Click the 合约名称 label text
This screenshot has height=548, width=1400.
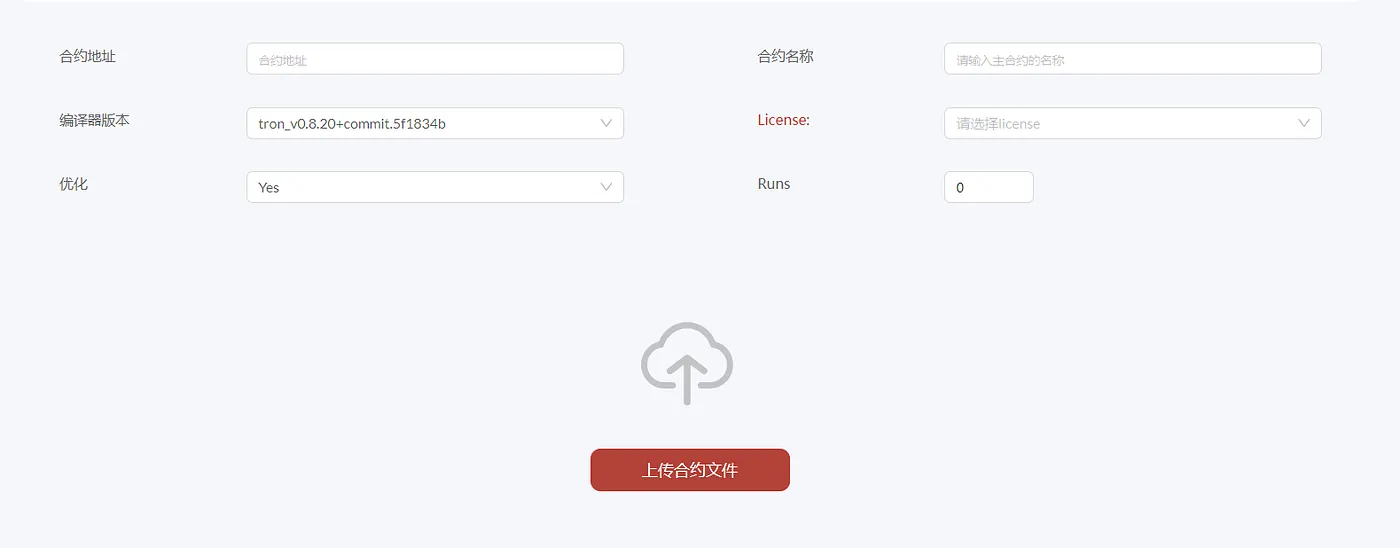(785, 56)
